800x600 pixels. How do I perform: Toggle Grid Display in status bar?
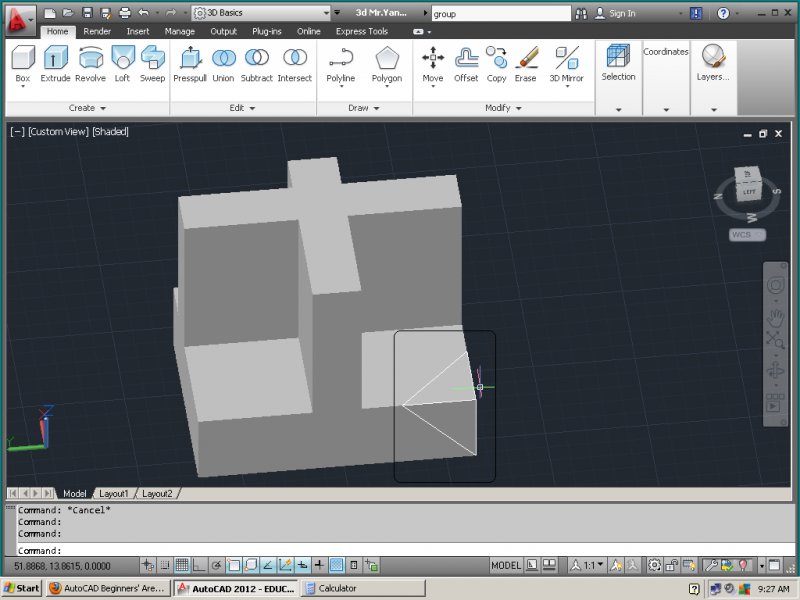(181, 566)
